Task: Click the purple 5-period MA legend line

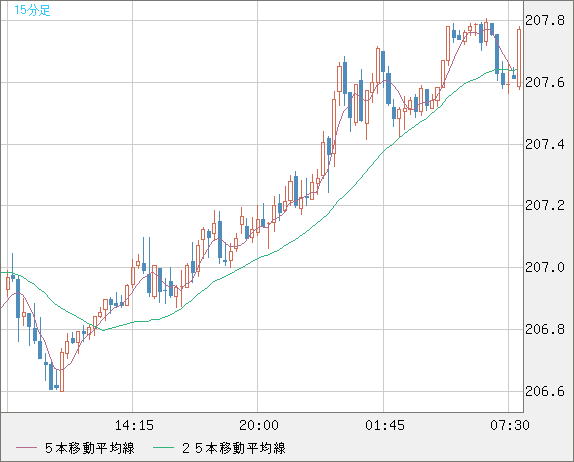Action: (26, 448)
